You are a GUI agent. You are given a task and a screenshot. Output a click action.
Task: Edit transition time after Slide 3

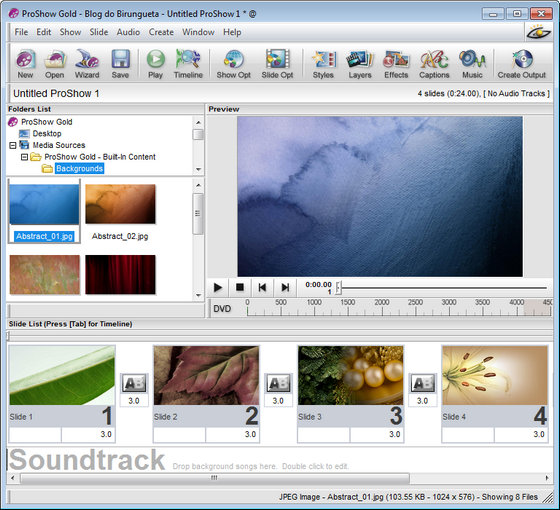[423, 401]
